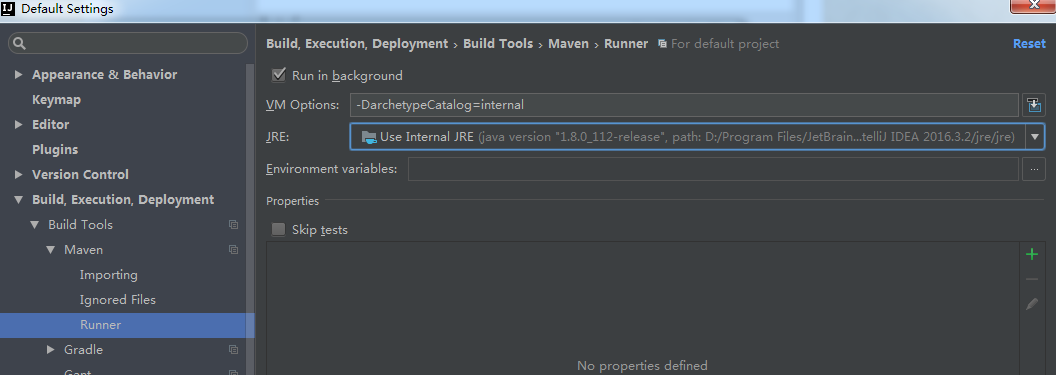Click the green plus add property icon

pos(1031,254)
